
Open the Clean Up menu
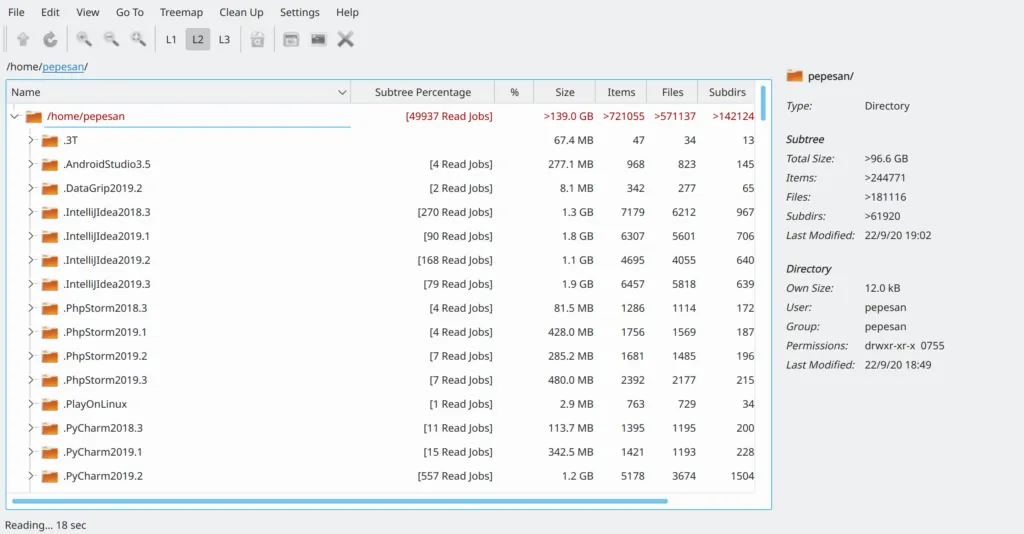(241, 12)
